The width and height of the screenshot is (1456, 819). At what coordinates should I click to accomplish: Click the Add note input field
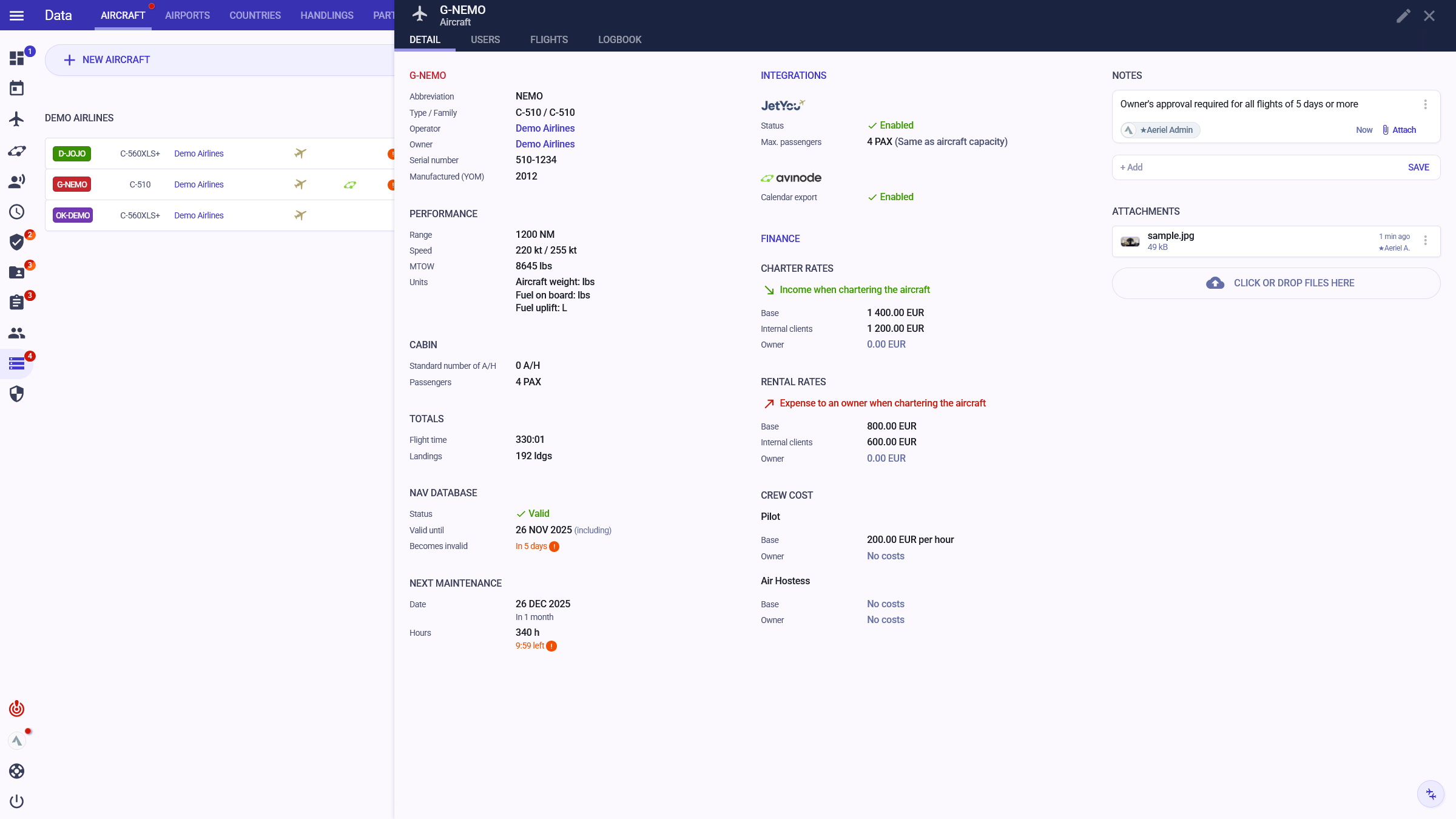(1256, 167)
